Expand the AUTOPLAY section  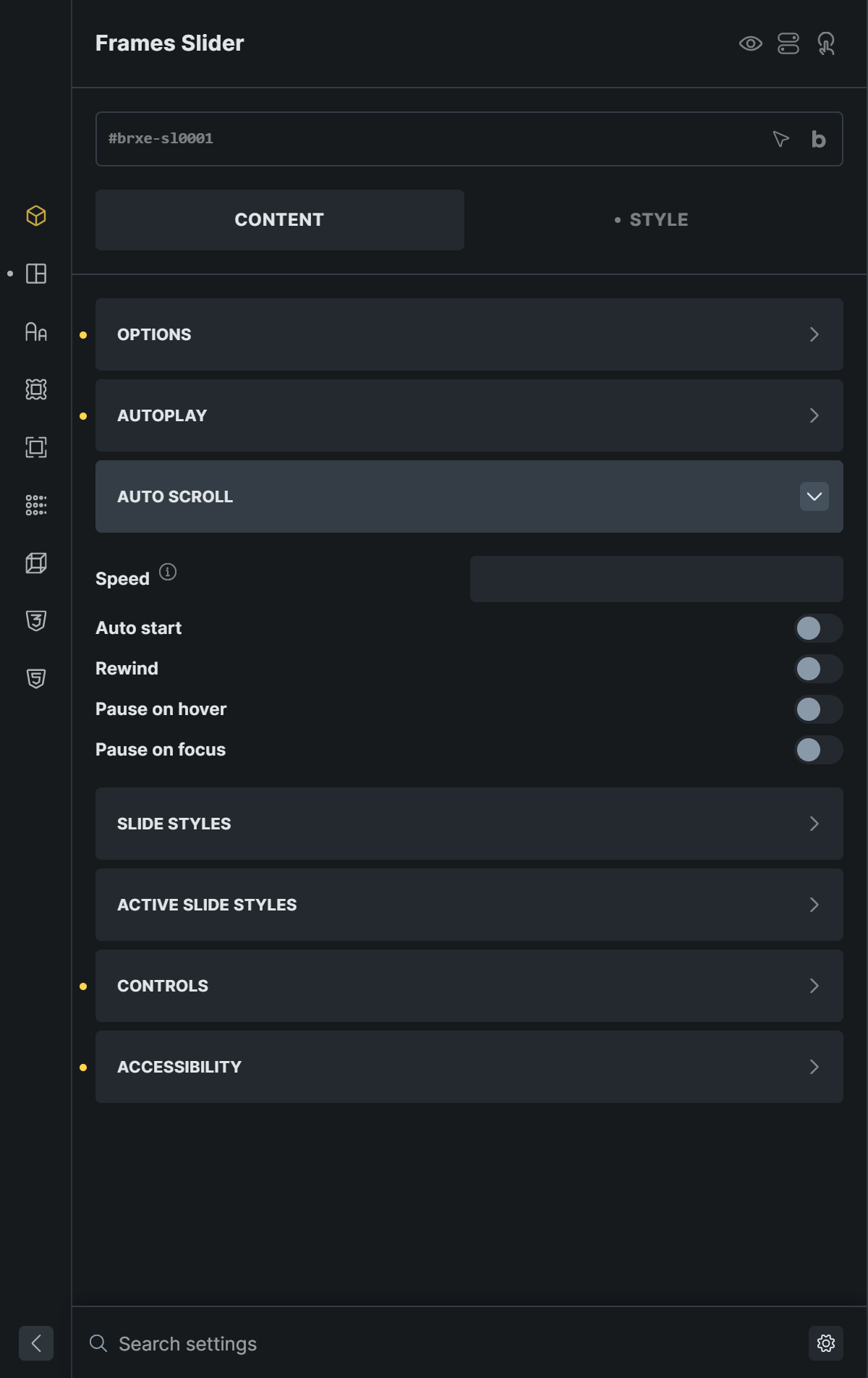point(469,415)
